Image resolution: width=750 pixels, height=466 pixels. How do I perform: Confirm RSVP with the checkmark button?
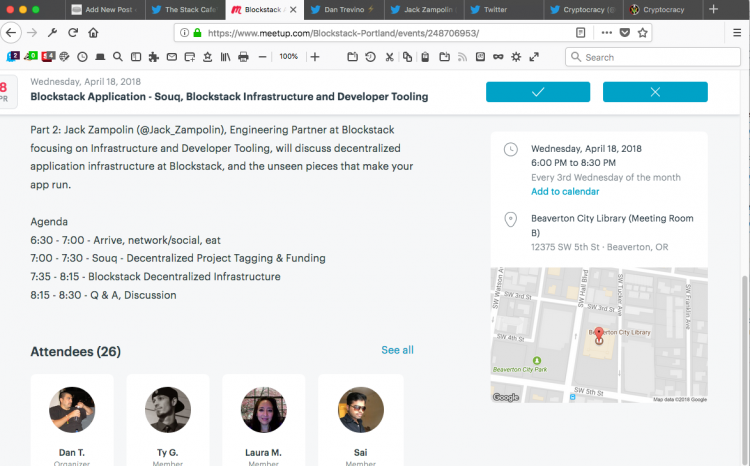(x=538, y=92)
